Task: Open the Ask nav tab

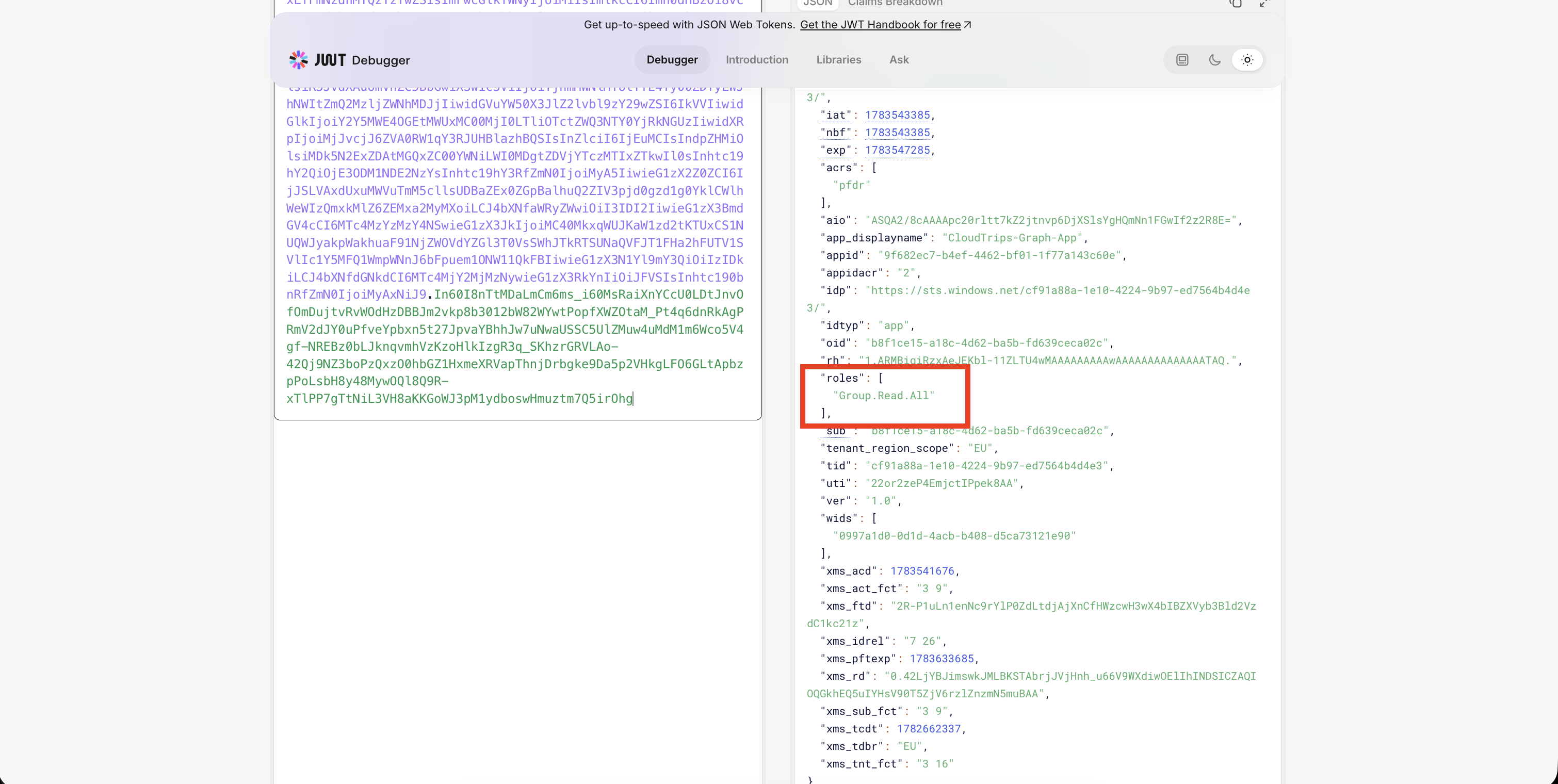Action: tap(899, 60)
